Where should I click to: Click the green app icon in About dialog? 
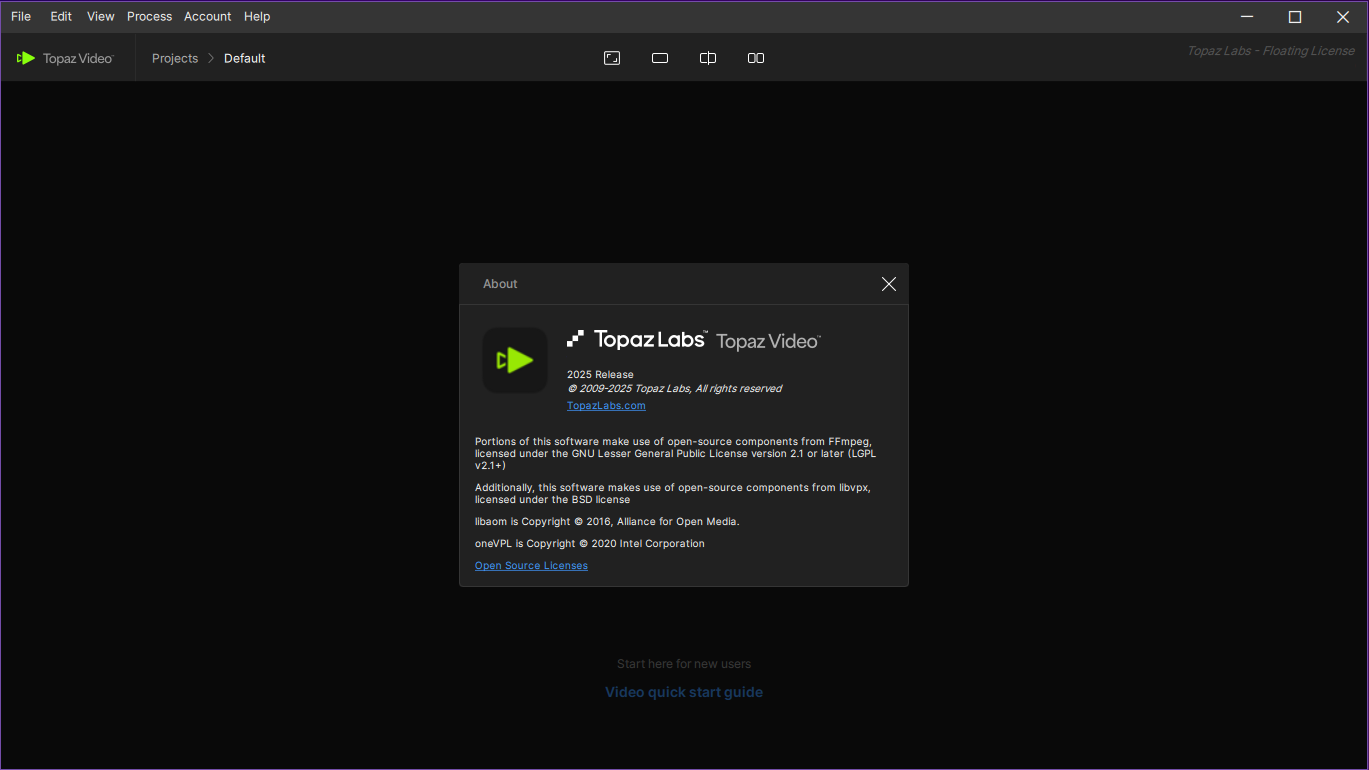(x=515, y=360)
